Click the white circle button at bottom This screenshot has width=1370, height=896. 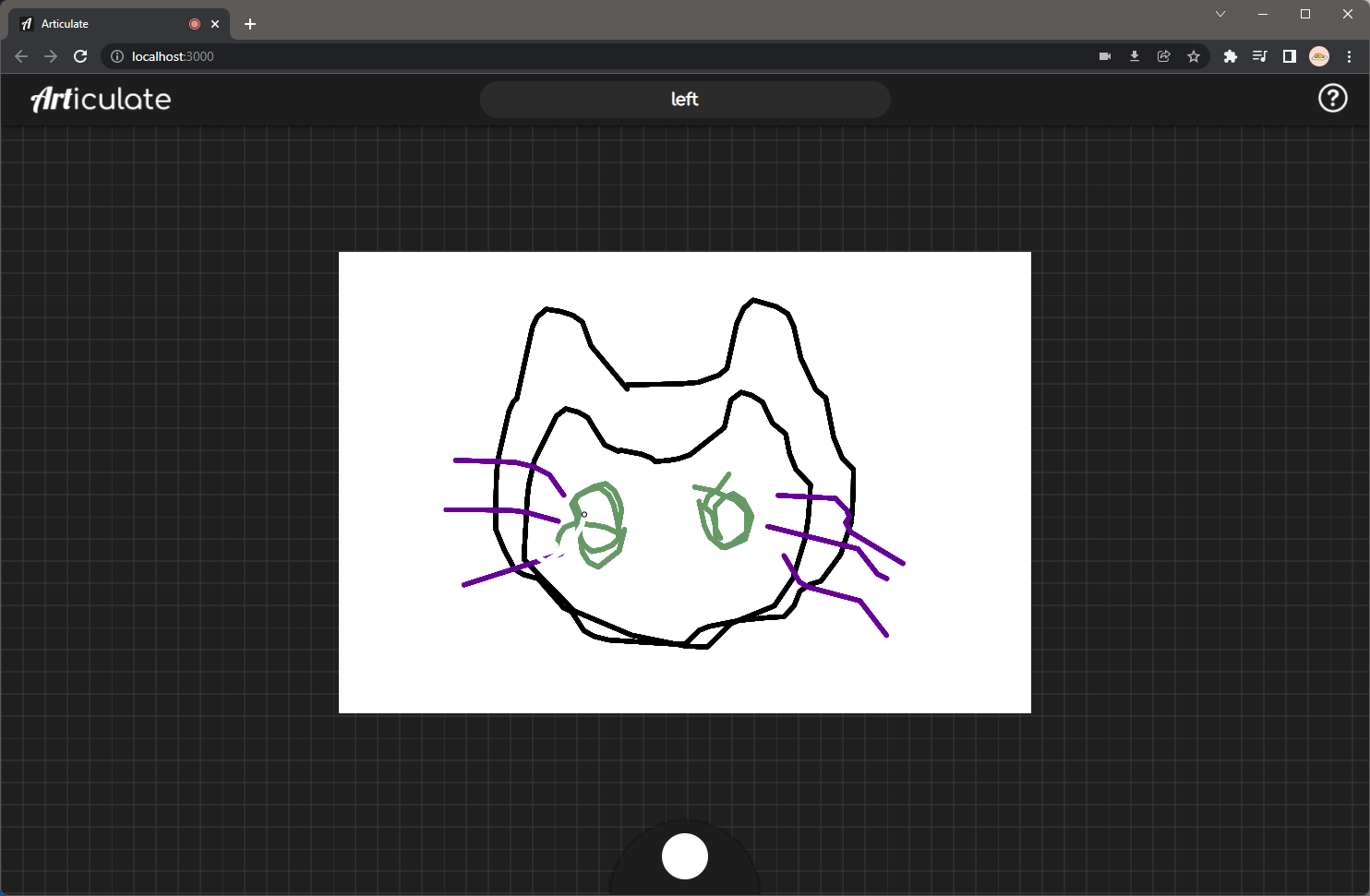click(x=685, y=856)
